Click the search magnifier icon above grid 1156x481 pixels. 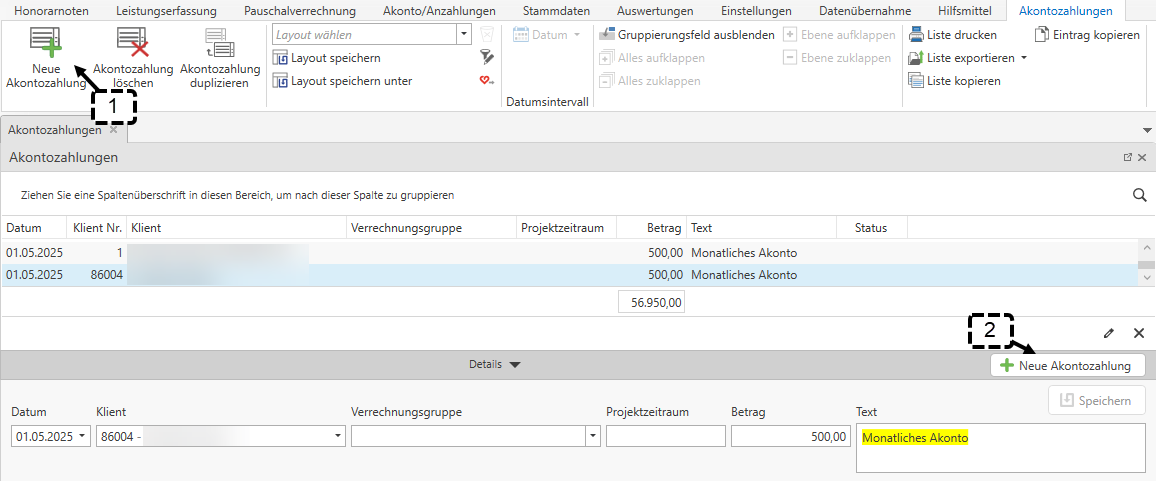[x=1139, y=195]
